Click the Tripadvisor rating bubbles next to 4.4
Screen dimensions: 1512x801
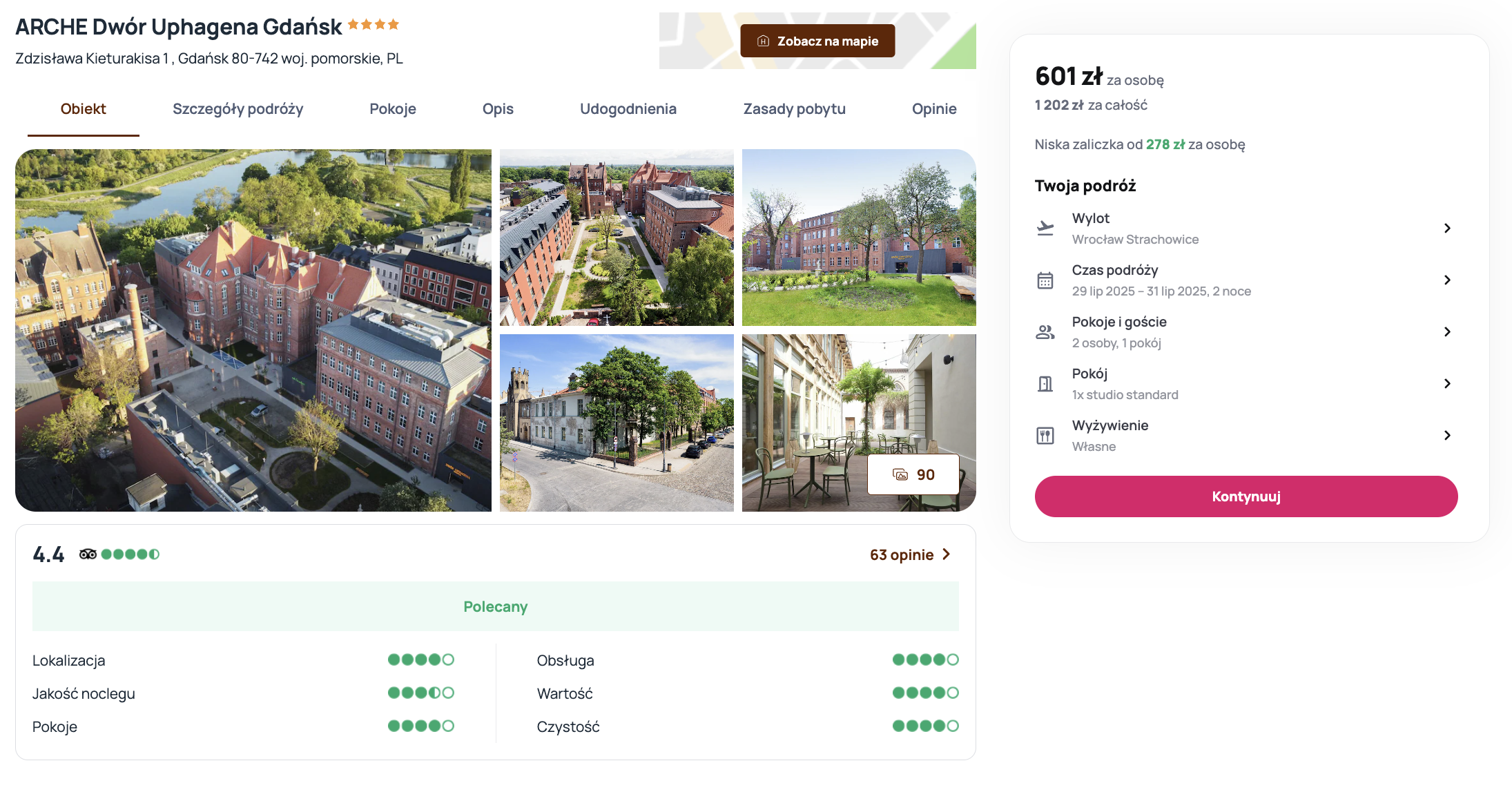coord(130,554)
